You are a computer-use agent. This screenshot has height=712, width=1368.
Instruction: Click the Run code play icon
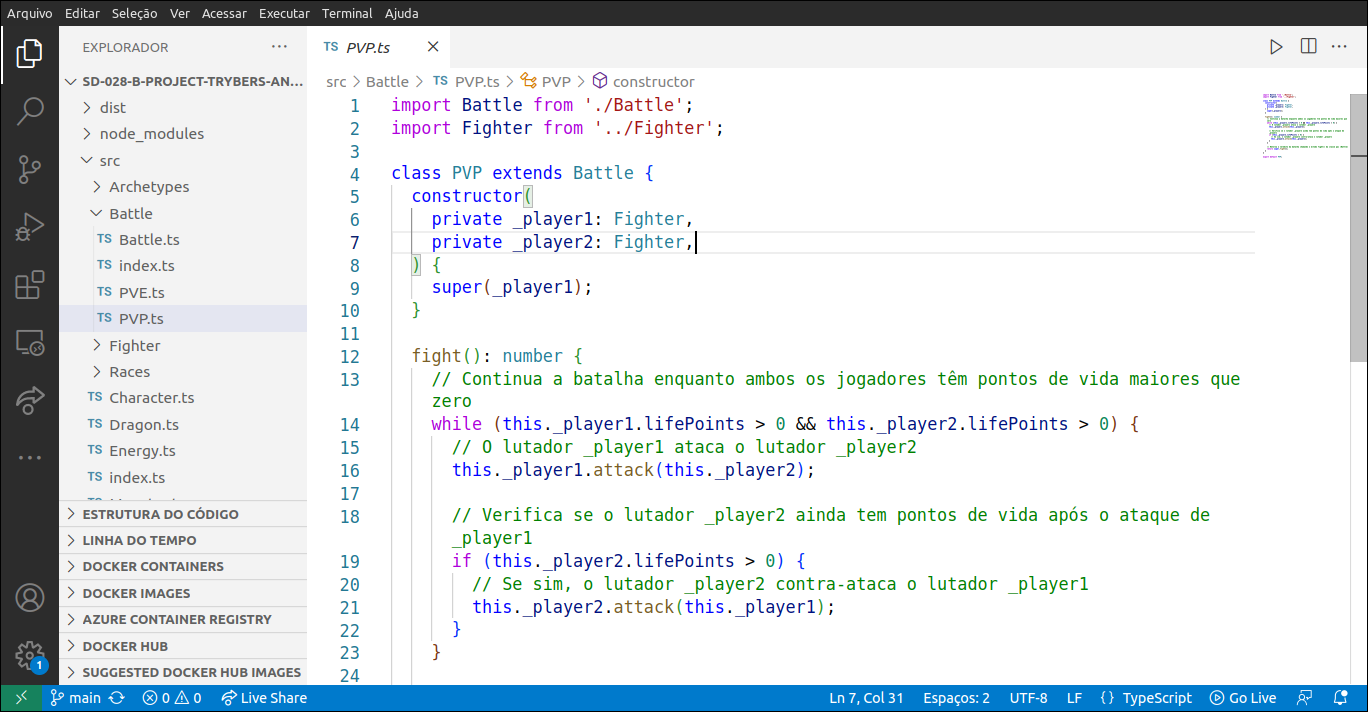coord(1276,47)
